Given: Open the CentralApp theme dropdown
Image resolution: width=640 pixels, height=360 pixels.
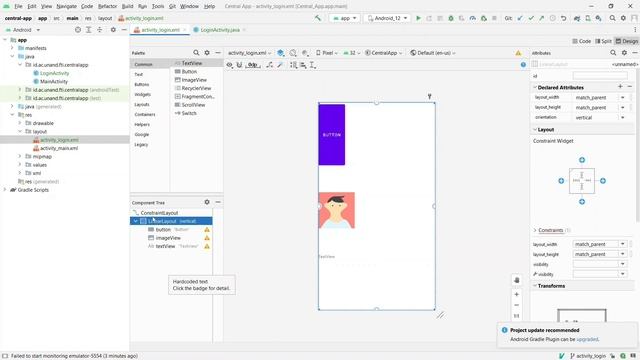Looking at the screenshot, I should point(383,53).
